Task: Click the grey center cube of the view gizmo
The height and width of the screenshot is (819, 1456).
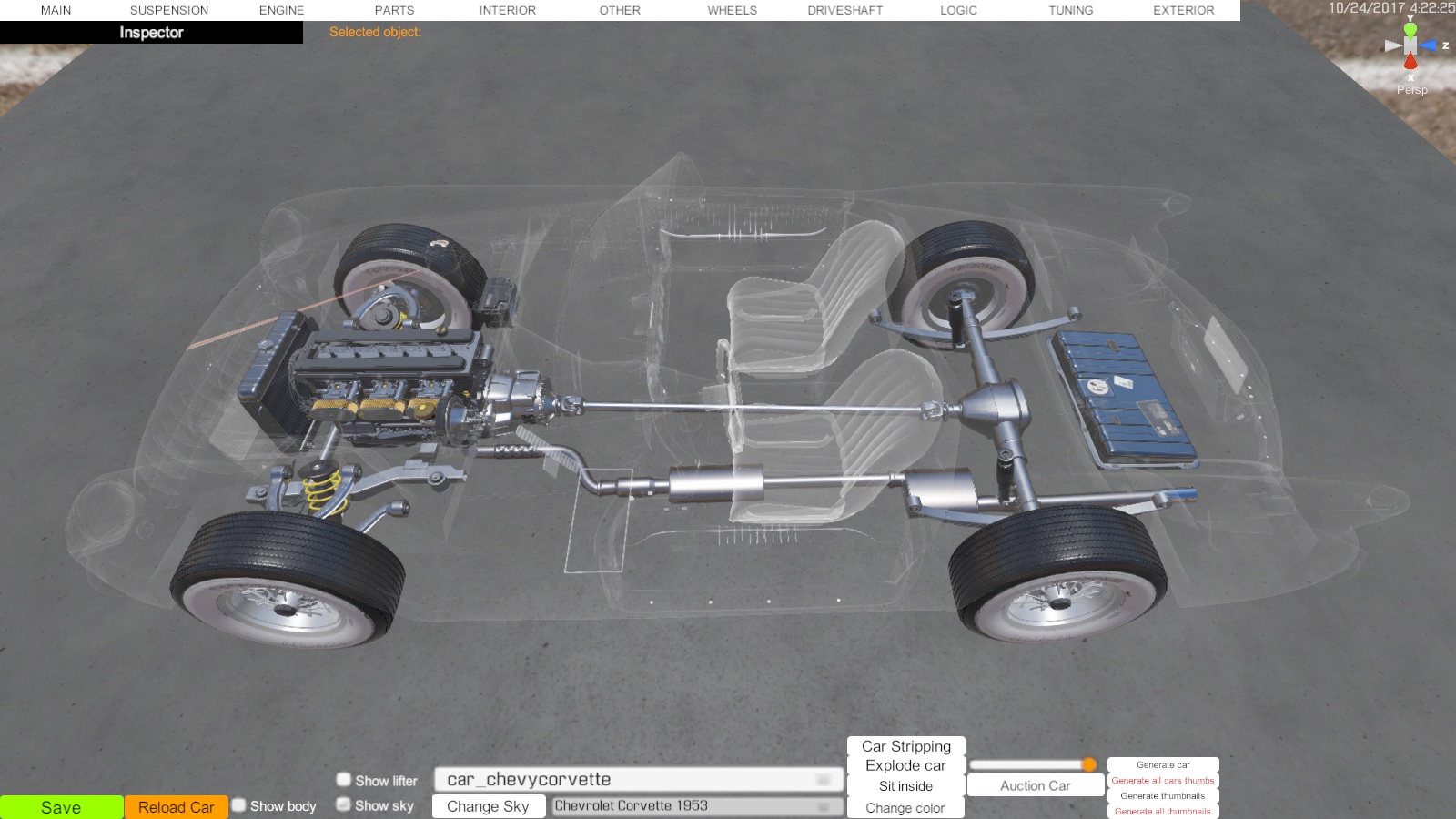Action: coord(1410,45)
